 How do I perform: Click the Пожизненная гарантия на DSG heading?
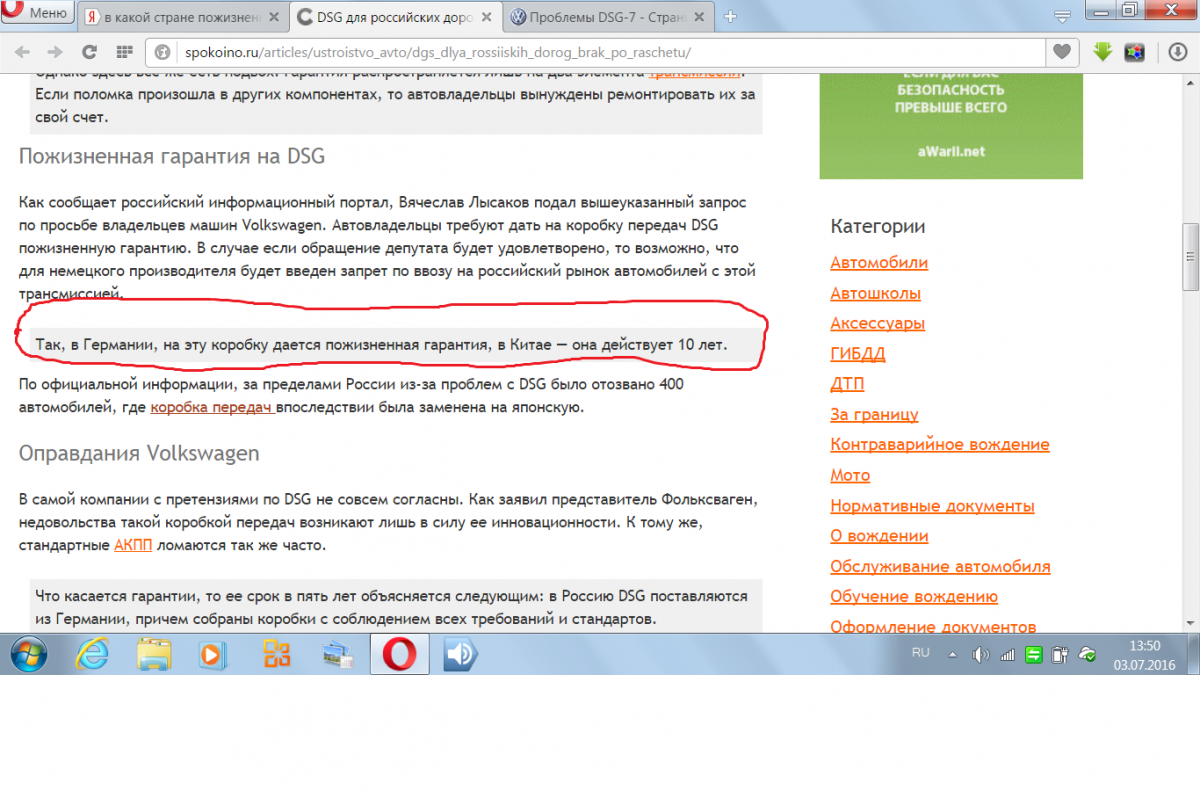point(172,157)
